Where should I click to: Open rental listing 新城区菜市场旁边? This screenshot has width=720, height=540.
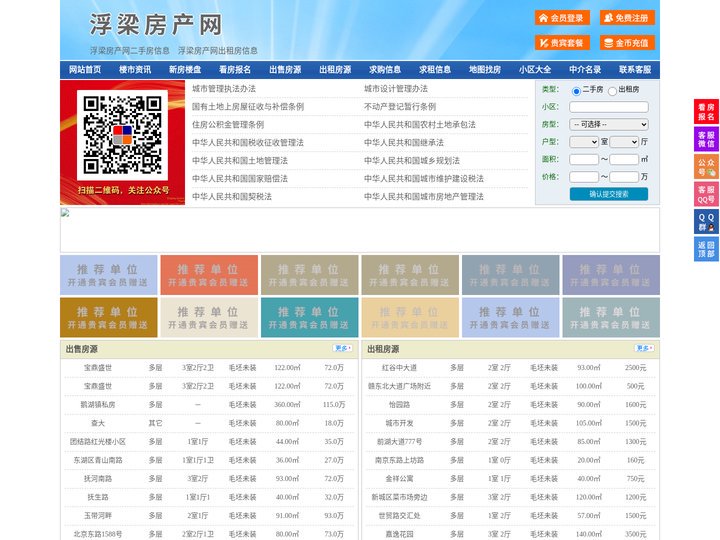[399, 497]
